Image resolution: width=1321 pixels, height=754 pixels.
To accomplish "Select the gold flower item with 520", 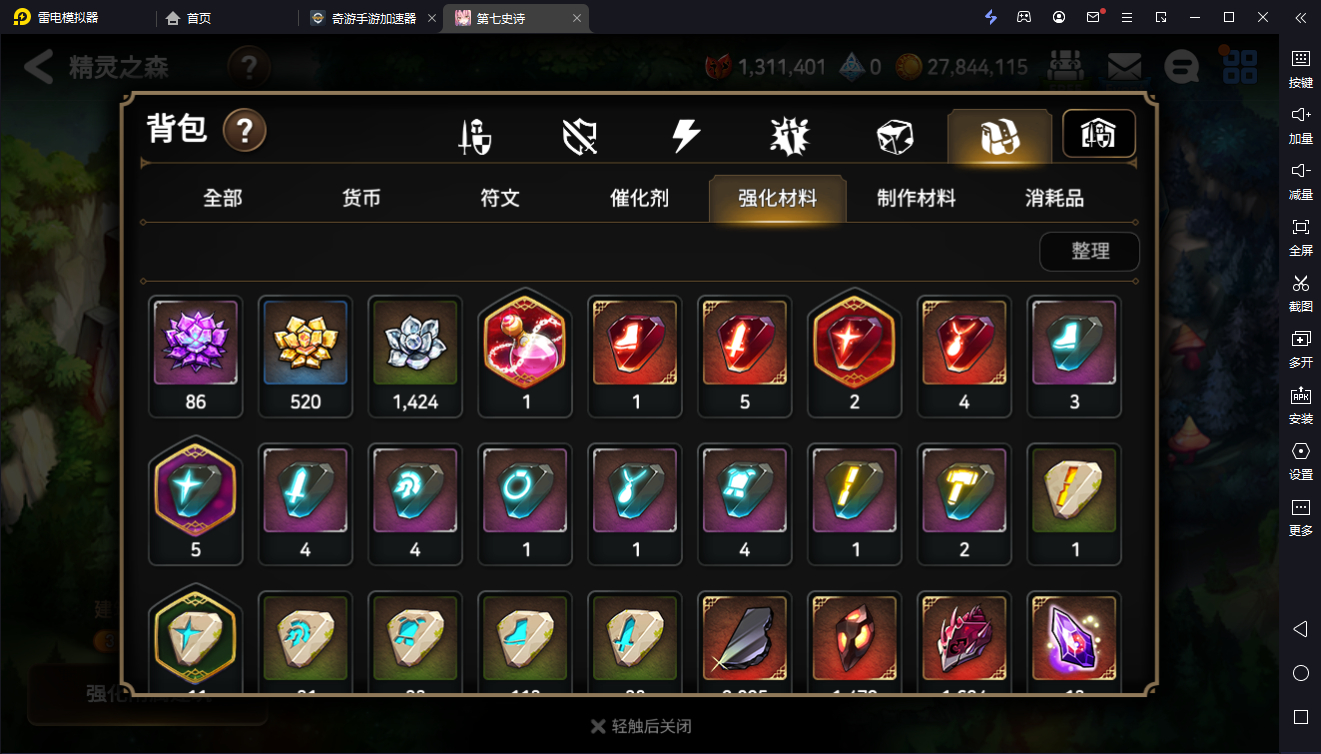I will (x=305, y=356).
